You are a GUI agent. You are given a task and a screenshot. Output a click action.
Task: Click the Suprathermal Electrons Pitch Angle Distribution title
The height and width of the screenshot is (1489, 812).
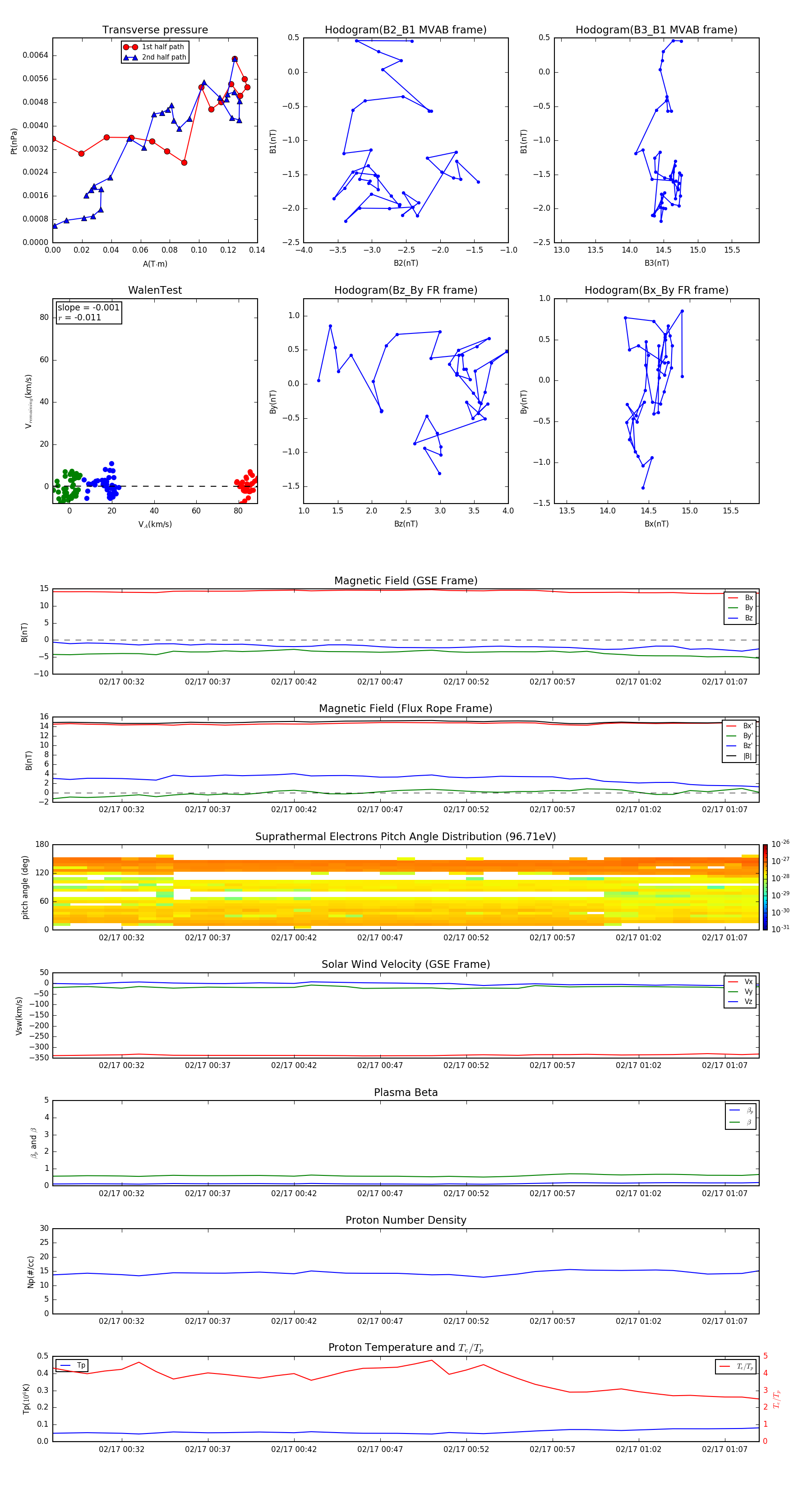(x=406, y=837)
